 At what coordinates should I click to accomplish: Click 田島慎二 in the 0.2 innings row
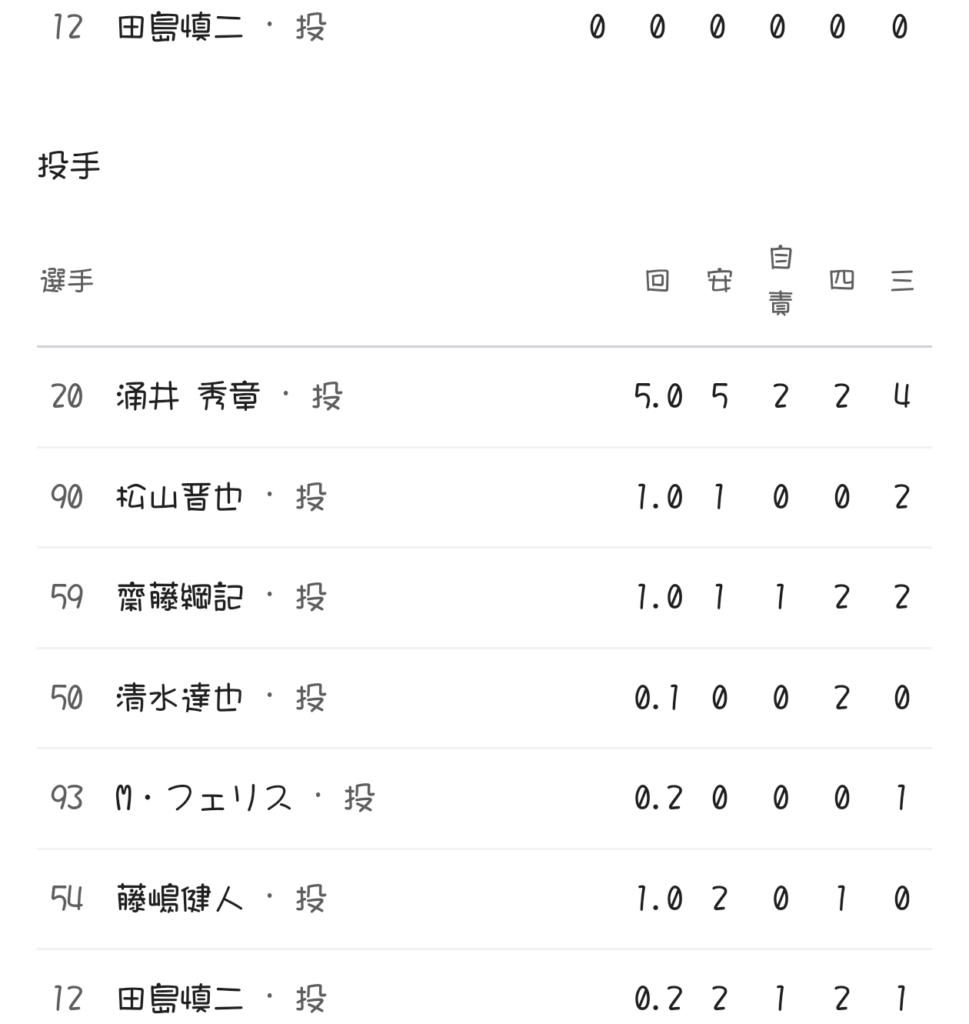coord(179,998)
